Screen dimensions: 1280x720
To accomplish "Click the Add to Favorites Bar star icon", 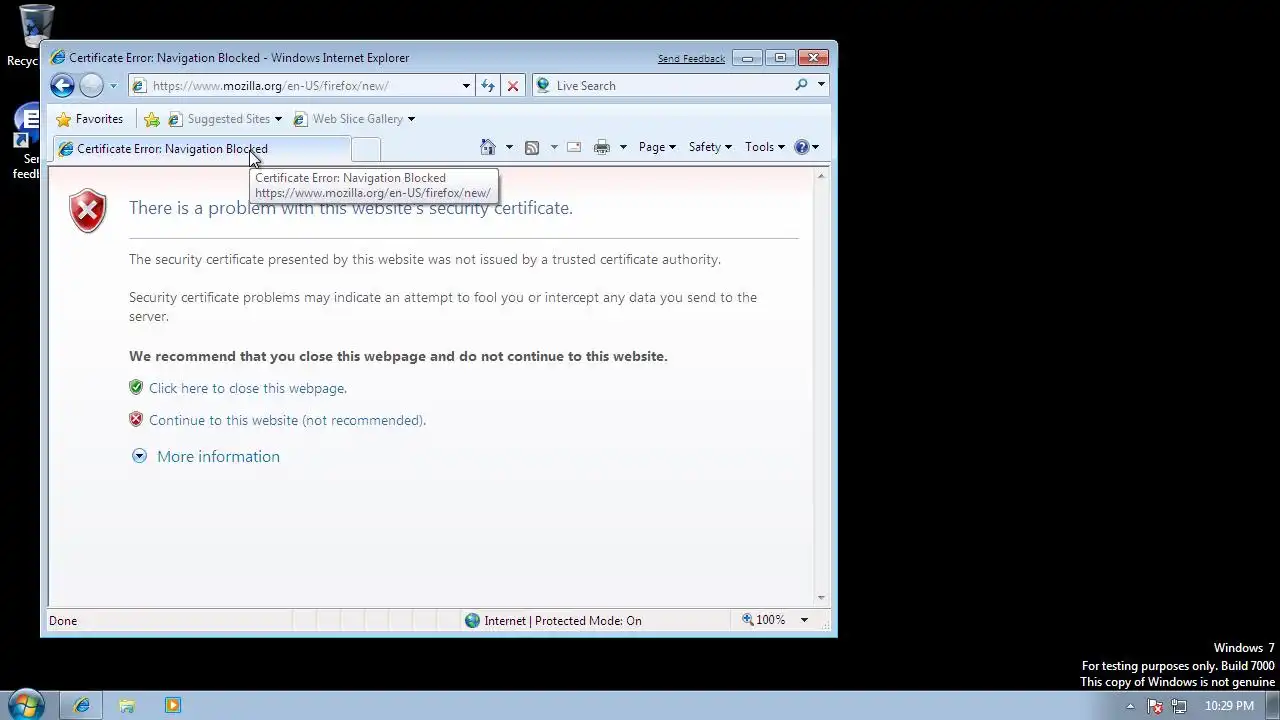I will coord(152,119).
